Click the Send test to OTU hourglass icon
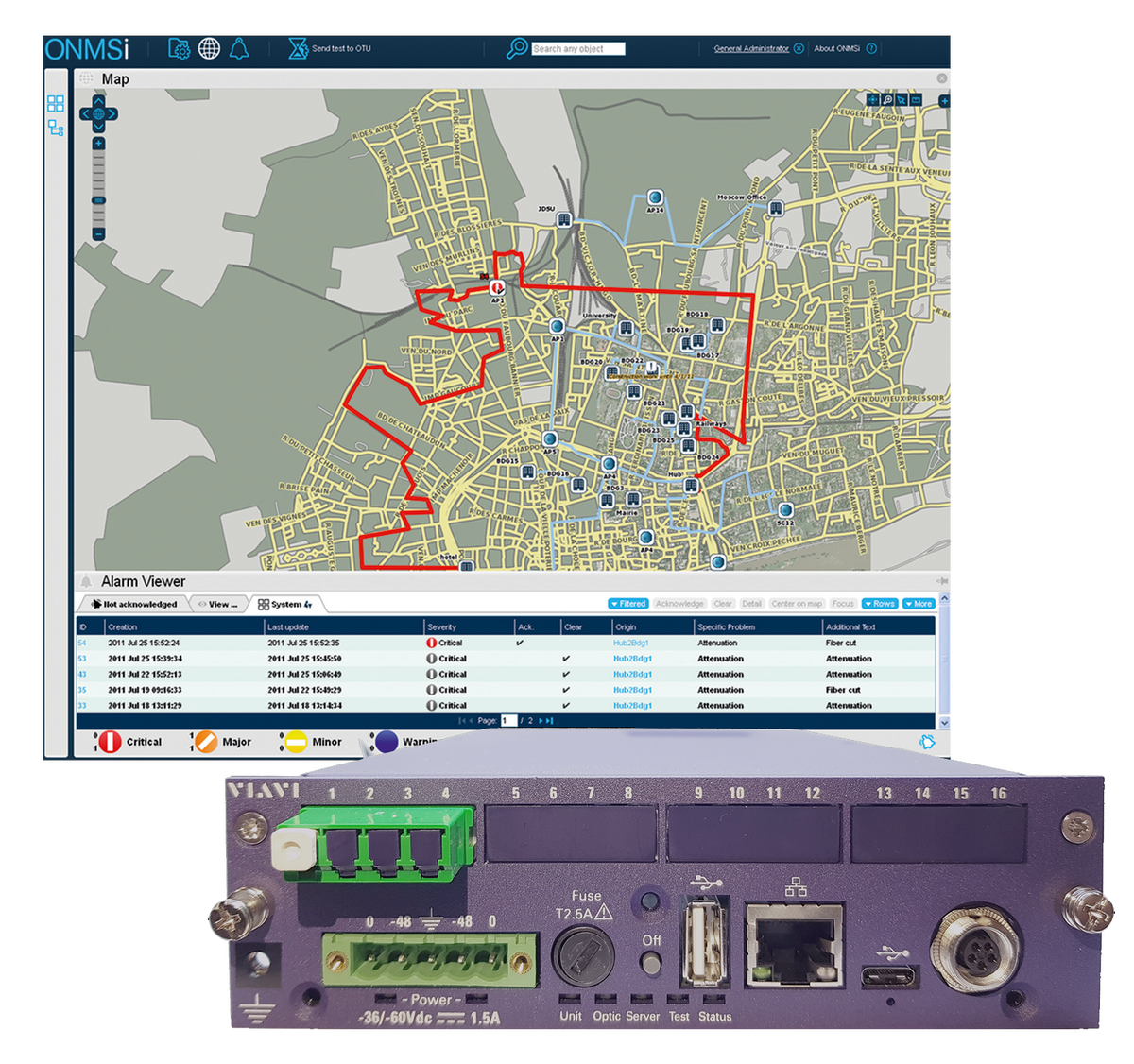The image size is (1134, 1064). click(x=299, y=48)
